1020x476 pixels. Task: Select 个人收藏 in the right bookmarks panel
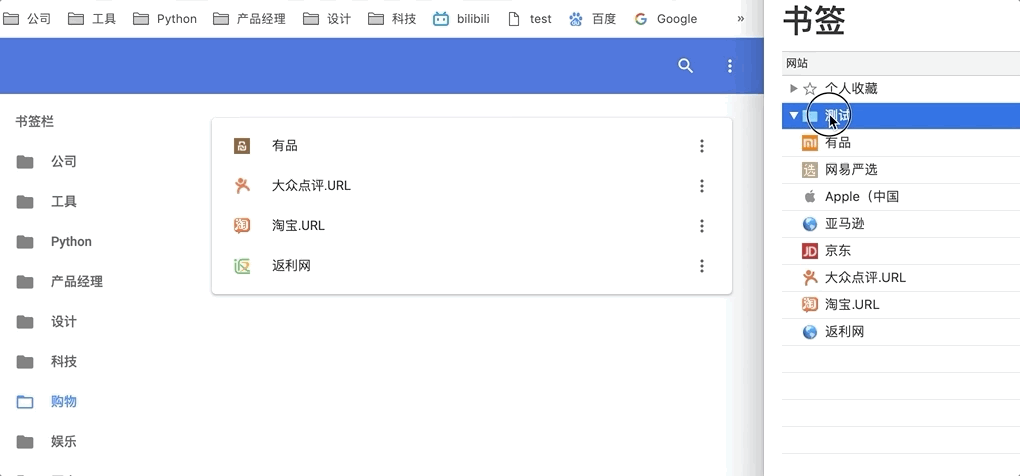[x=901, y=88]
